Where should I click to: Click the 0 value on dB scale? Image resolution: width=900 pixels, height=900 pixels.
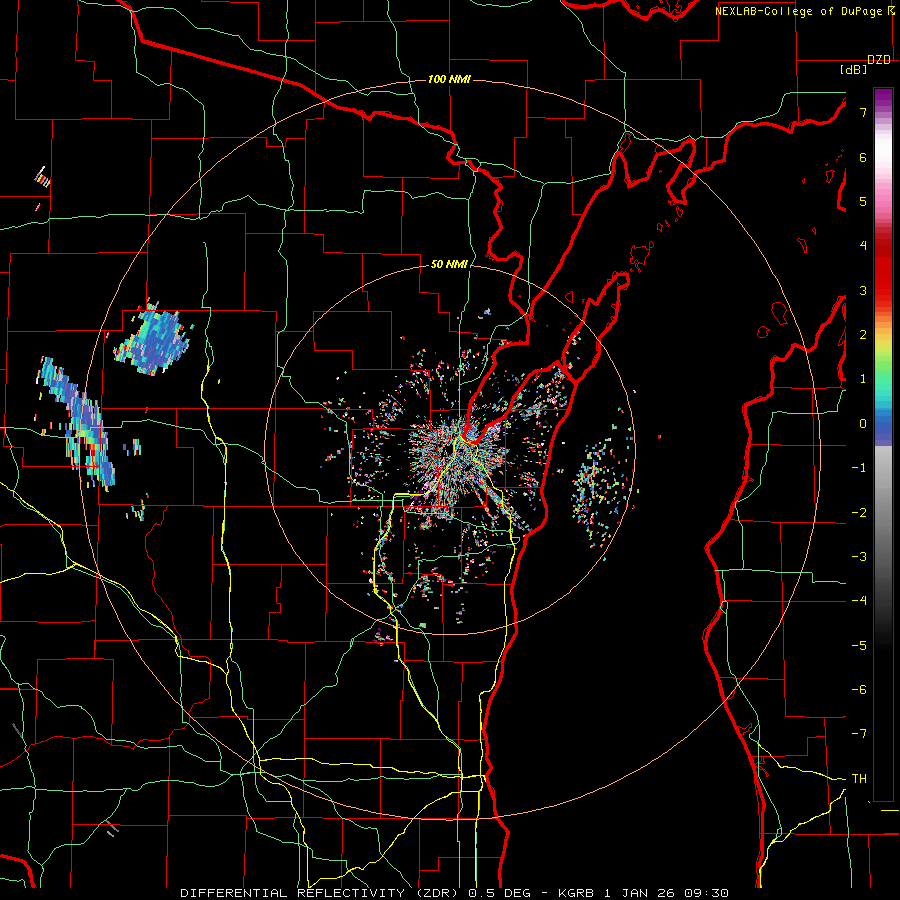coord(863,424)
